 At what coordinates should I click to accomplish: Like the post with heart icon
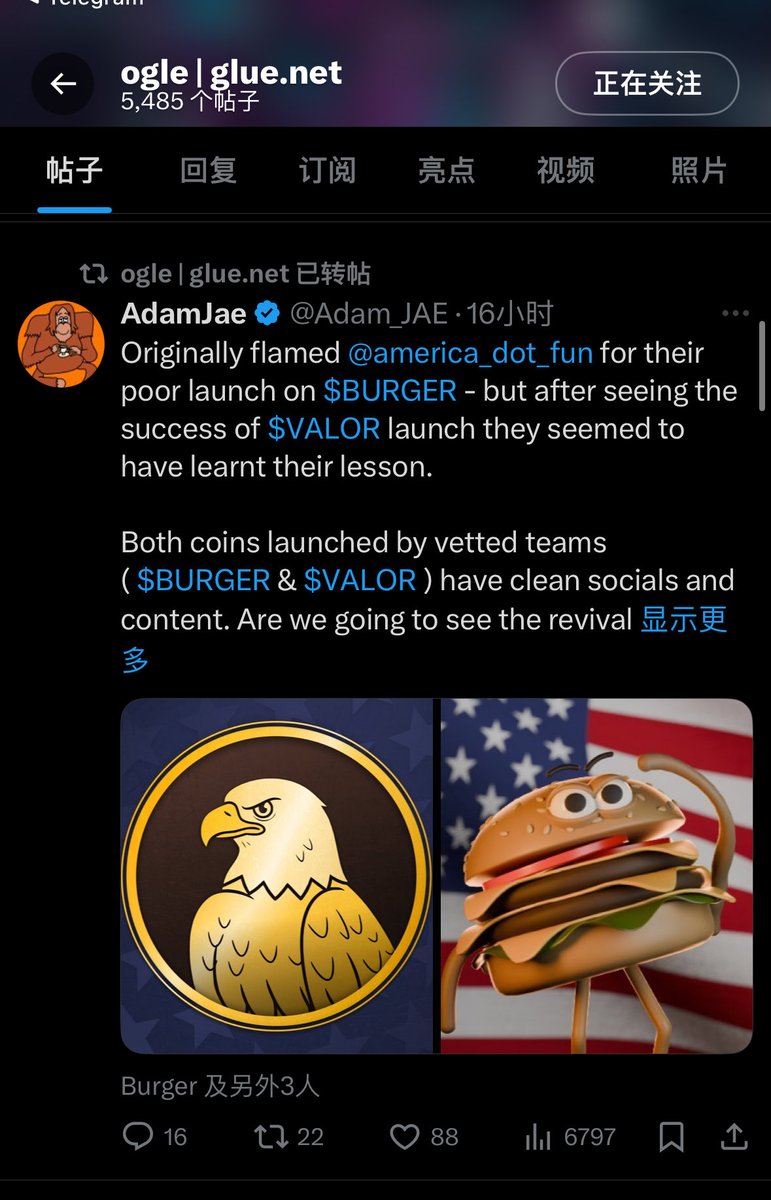coord(404,1136)
